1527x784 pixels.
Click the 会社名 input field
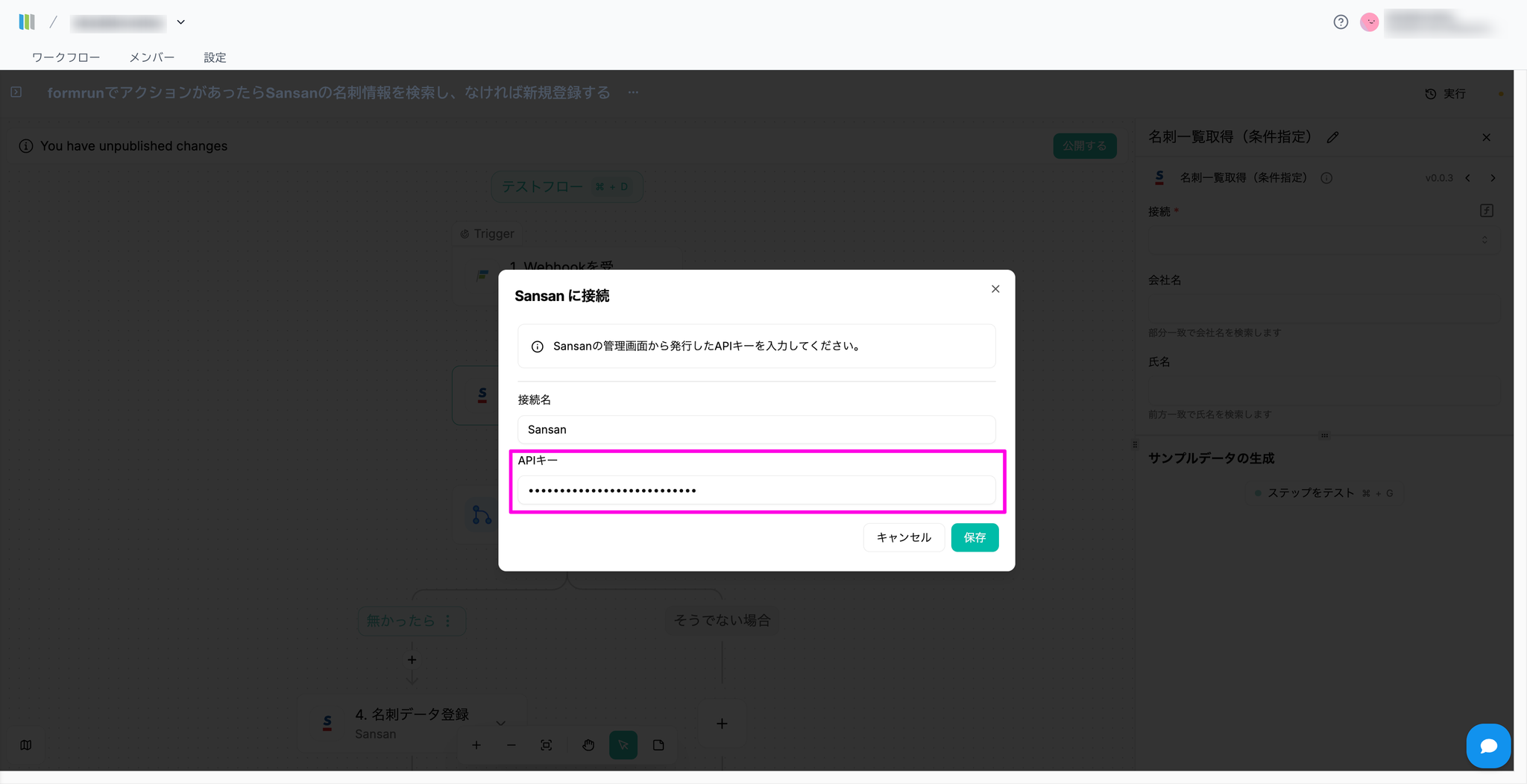1323,310
